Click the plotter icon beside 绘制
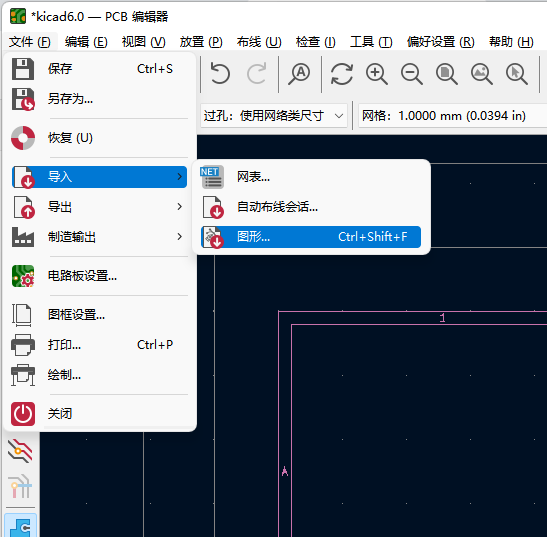The image size is (547, 537). pyautogui.click(x=23, y=375)
